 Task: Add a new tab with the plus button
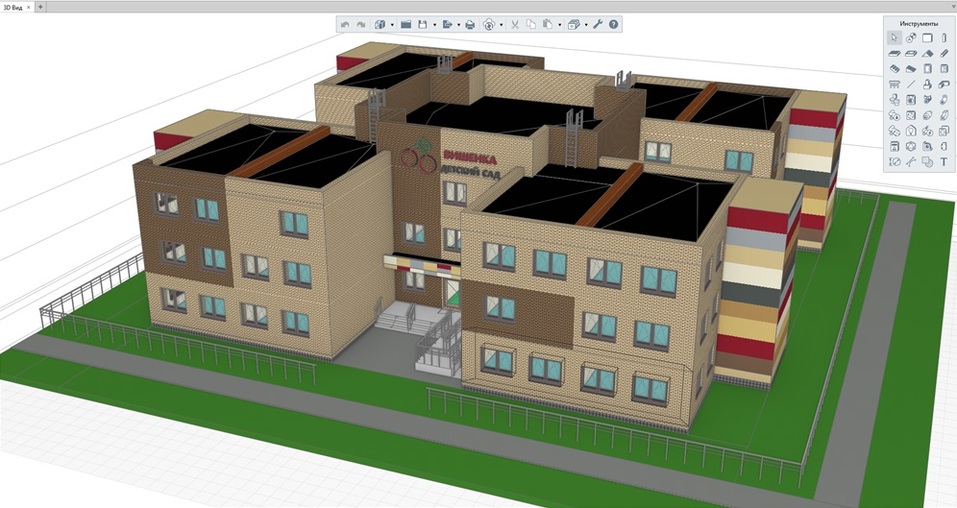[x=40, y=7]
